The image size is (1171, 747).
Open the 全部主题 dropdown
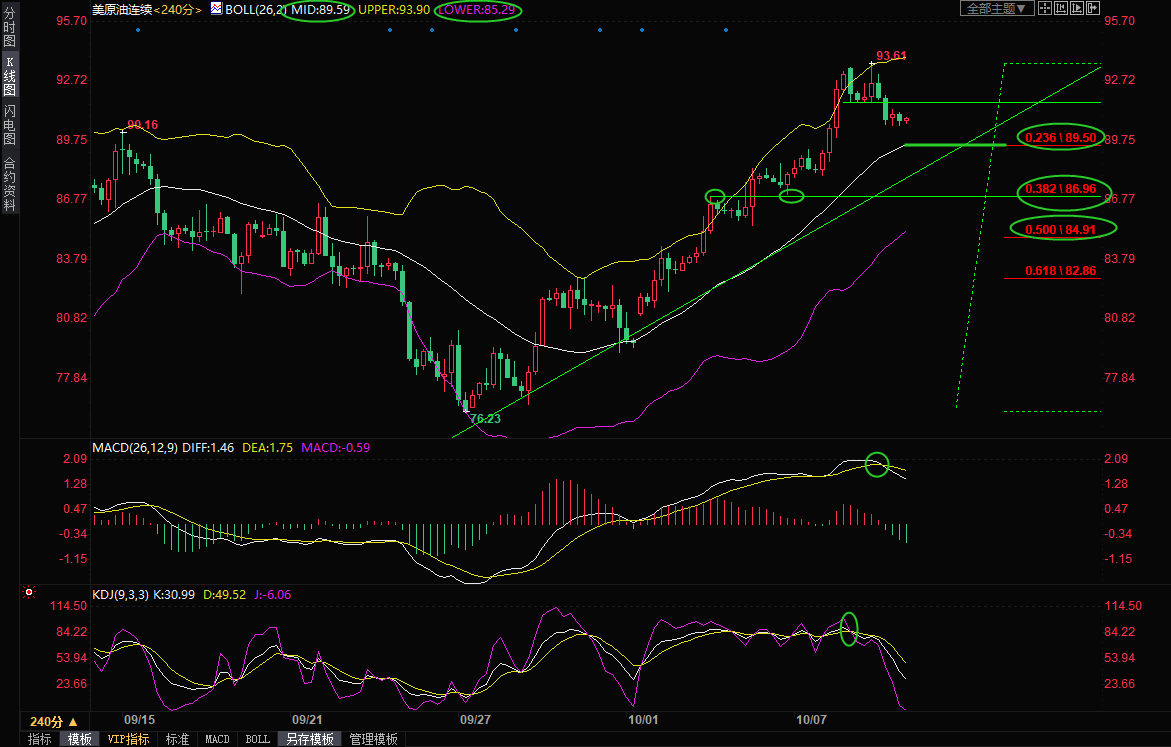[x=995, y=8]
